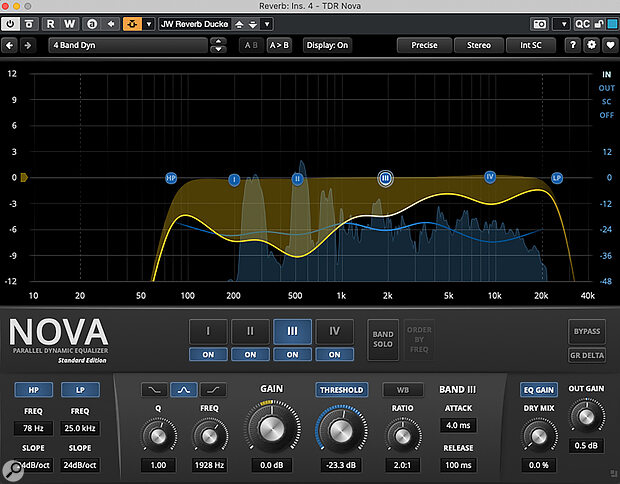Select IN analyzer source
The width and height of the screenshot is (620, 484).
pos(607,74)
